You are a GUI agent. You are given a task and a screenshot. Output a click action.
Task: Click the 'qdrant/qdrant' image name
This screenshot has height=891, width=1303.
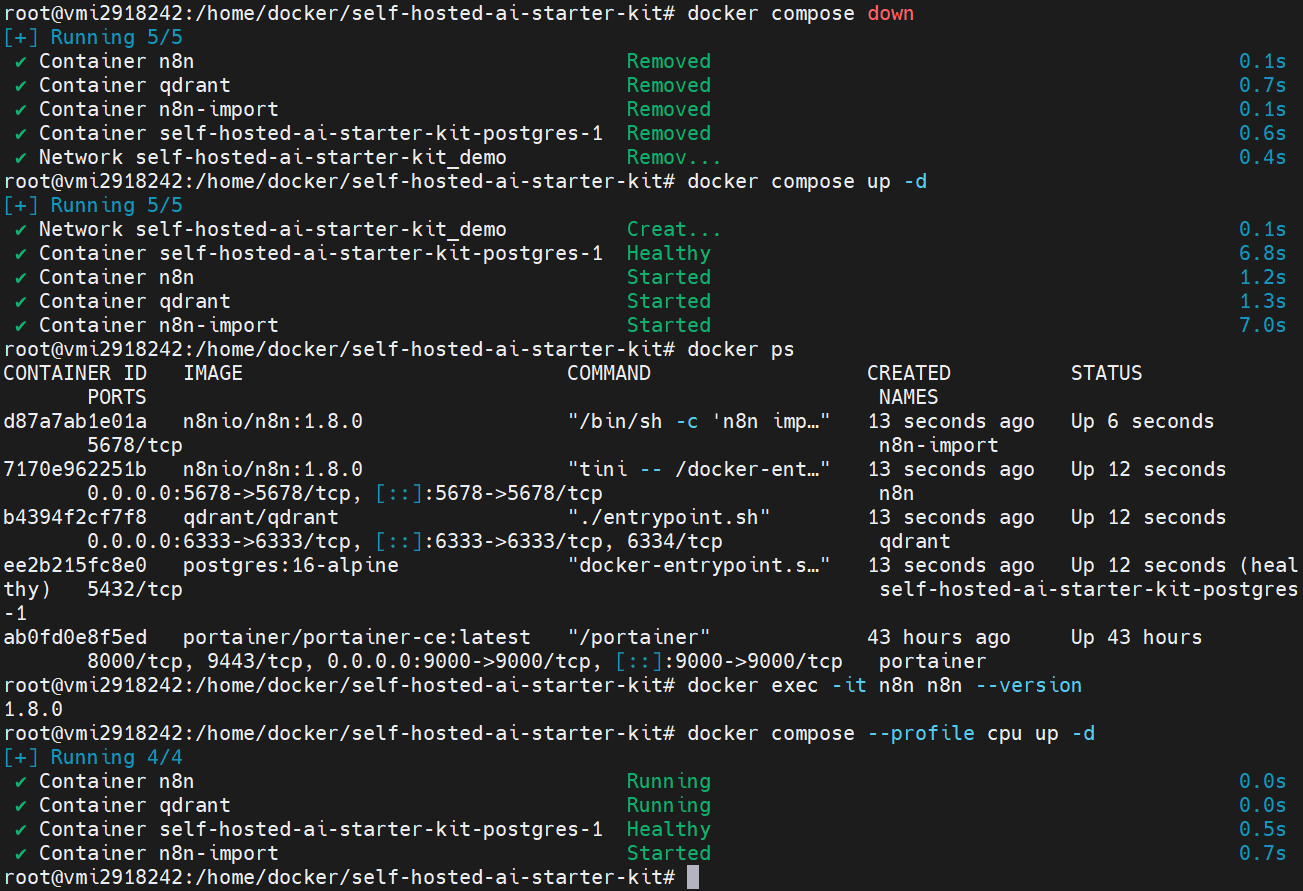coord(261,517)
